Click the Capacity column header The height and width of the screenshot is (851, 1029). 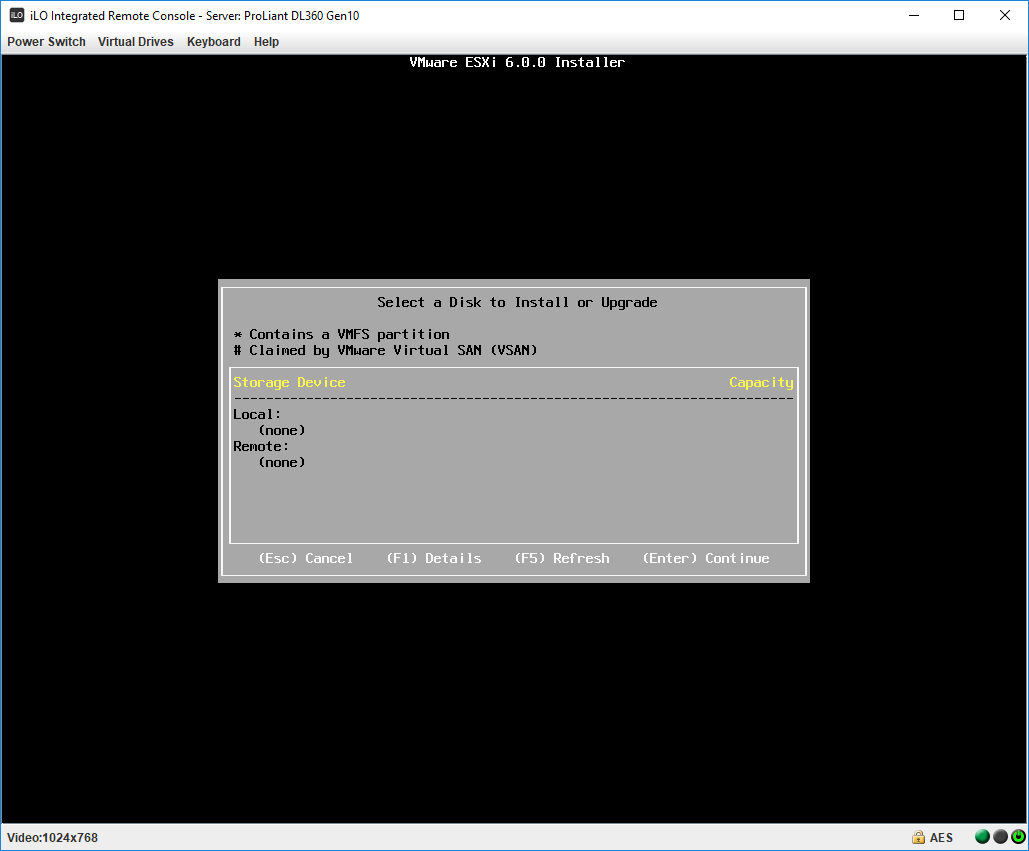click(761, 382)
